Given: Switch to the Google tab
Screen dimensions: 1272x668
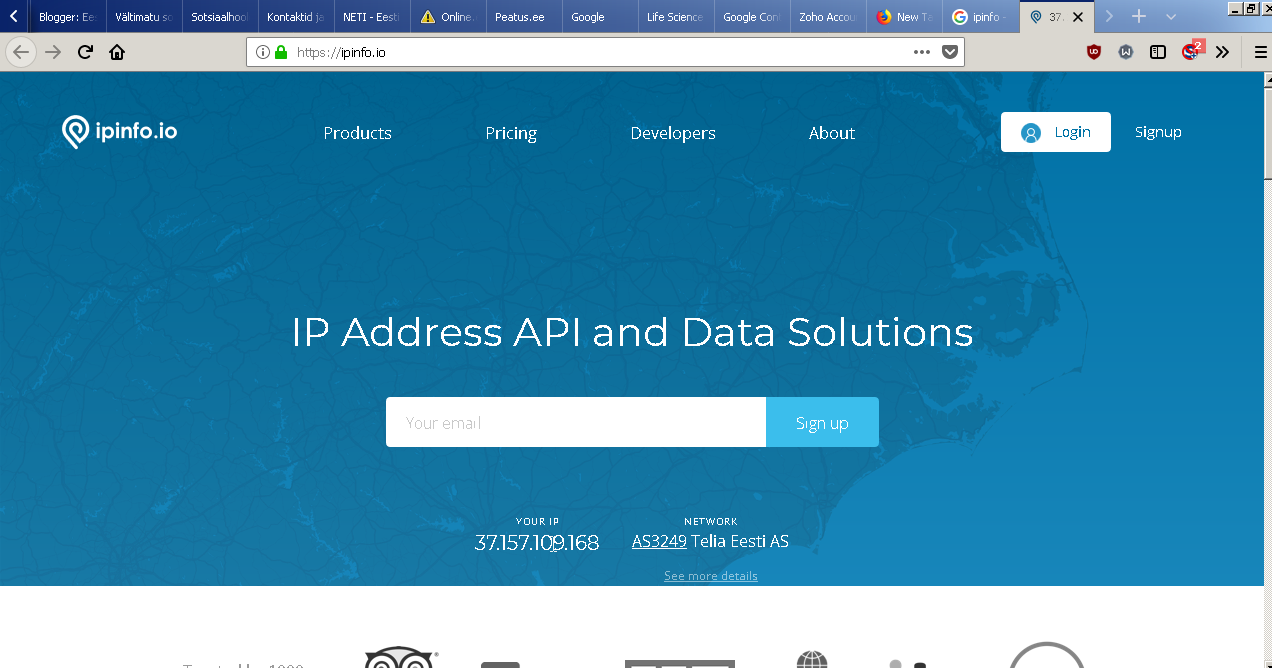Looking at the screenshot, I should [x=599, y=17].
